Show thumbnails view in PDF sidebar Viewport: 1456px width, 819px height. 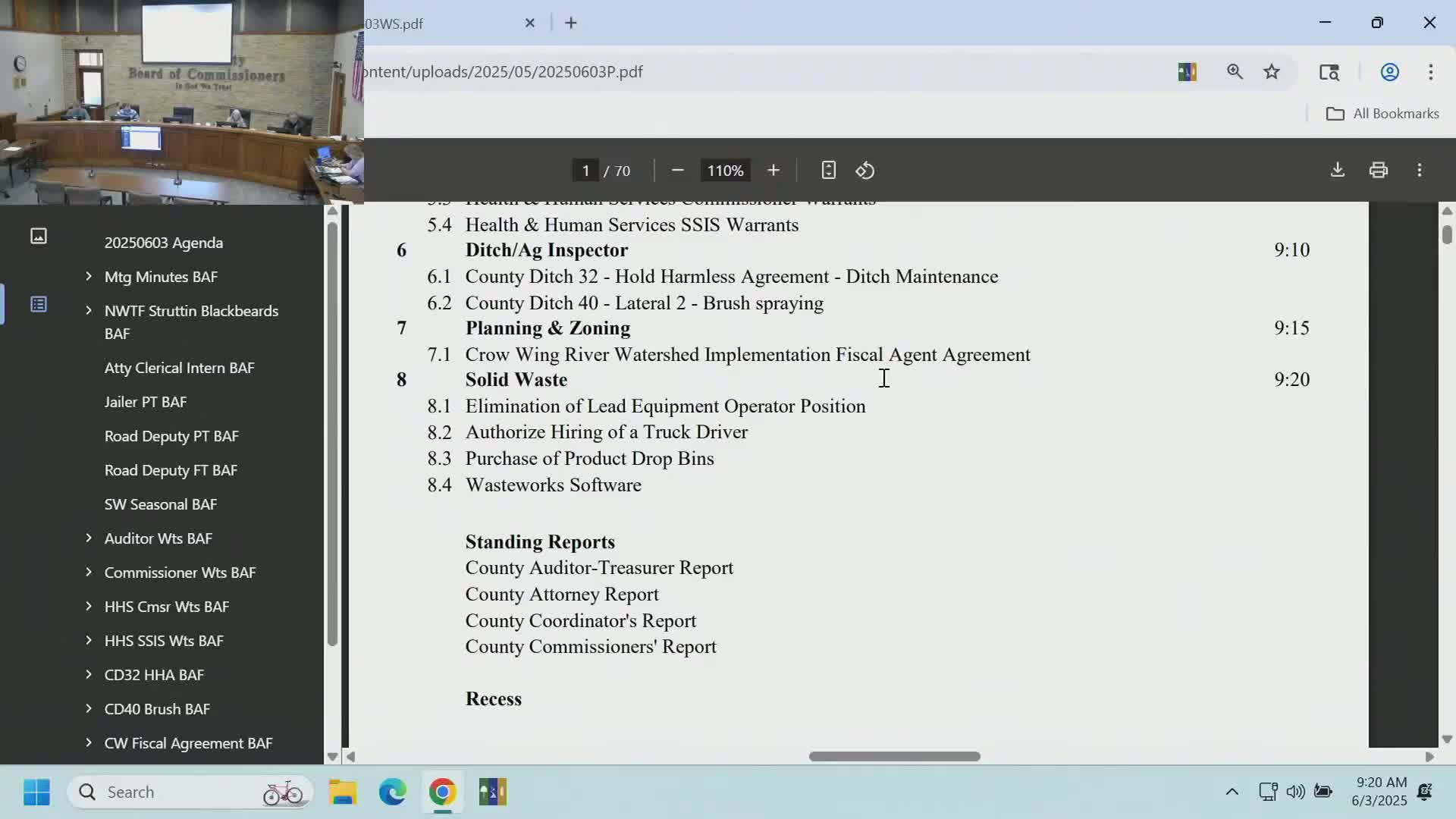pyautogui.click(x=39, y=237)
